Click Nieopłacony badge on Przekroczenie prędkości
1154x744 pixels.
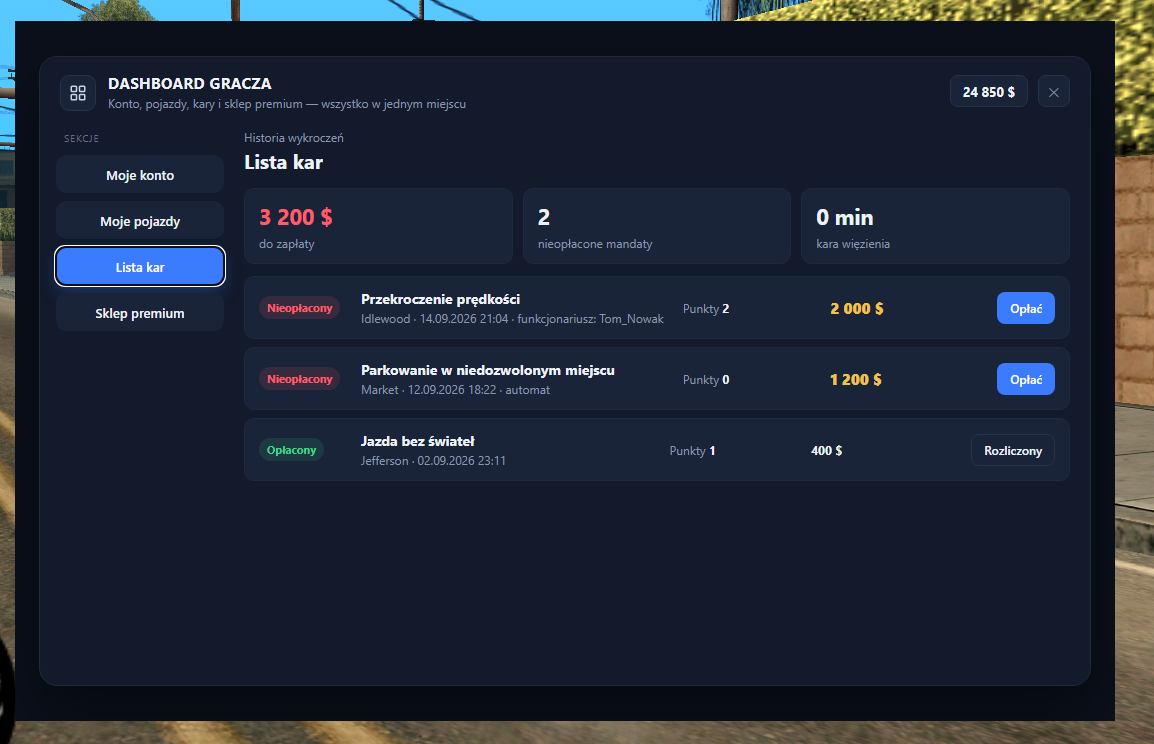tap(300, 308)
